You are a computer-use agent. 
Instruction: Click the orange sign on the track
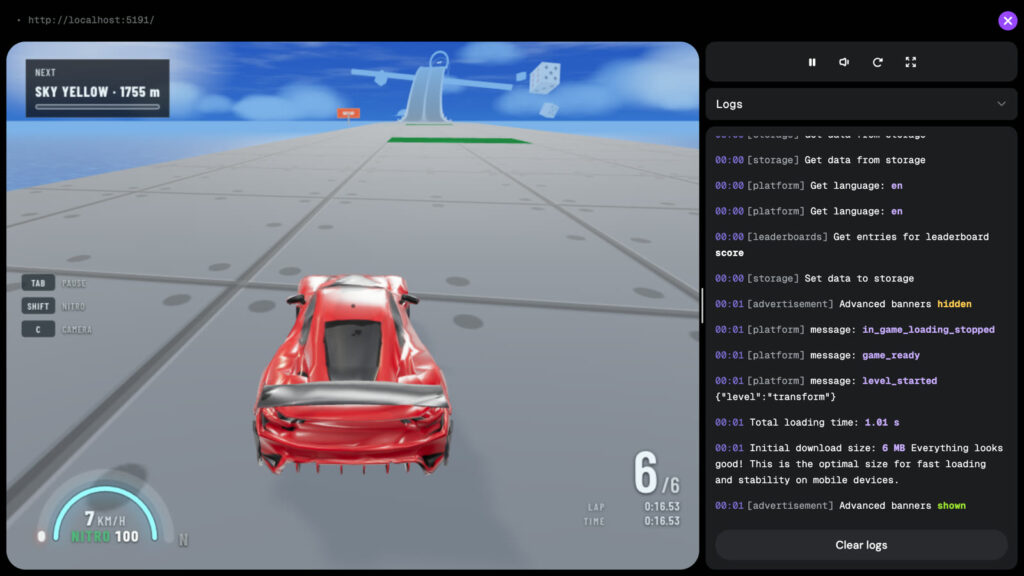[x=348, y=113]
